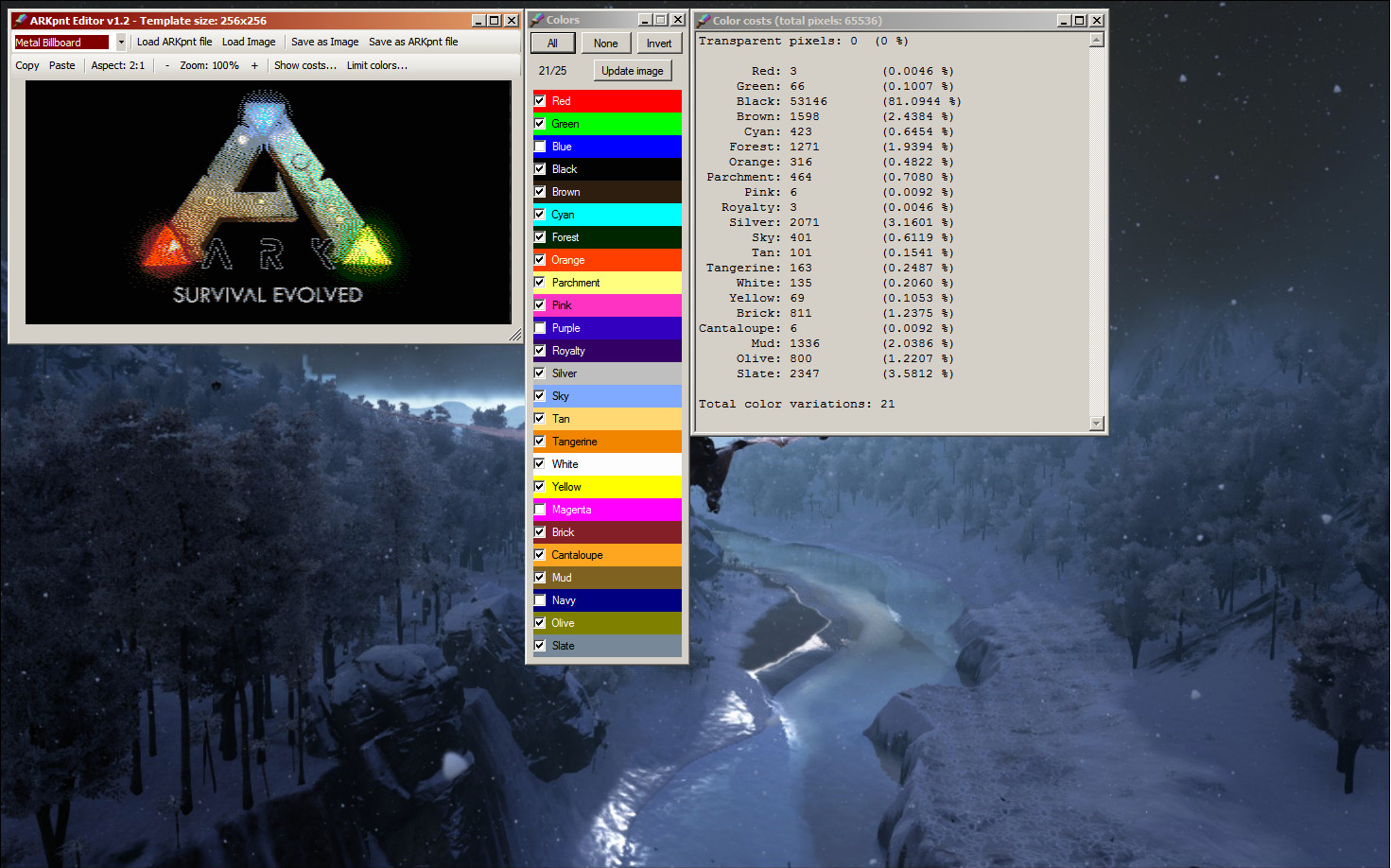Open the Limit colors… menu
The width and height of the screenshot is (1391, 868).
[x=376, y=65]
